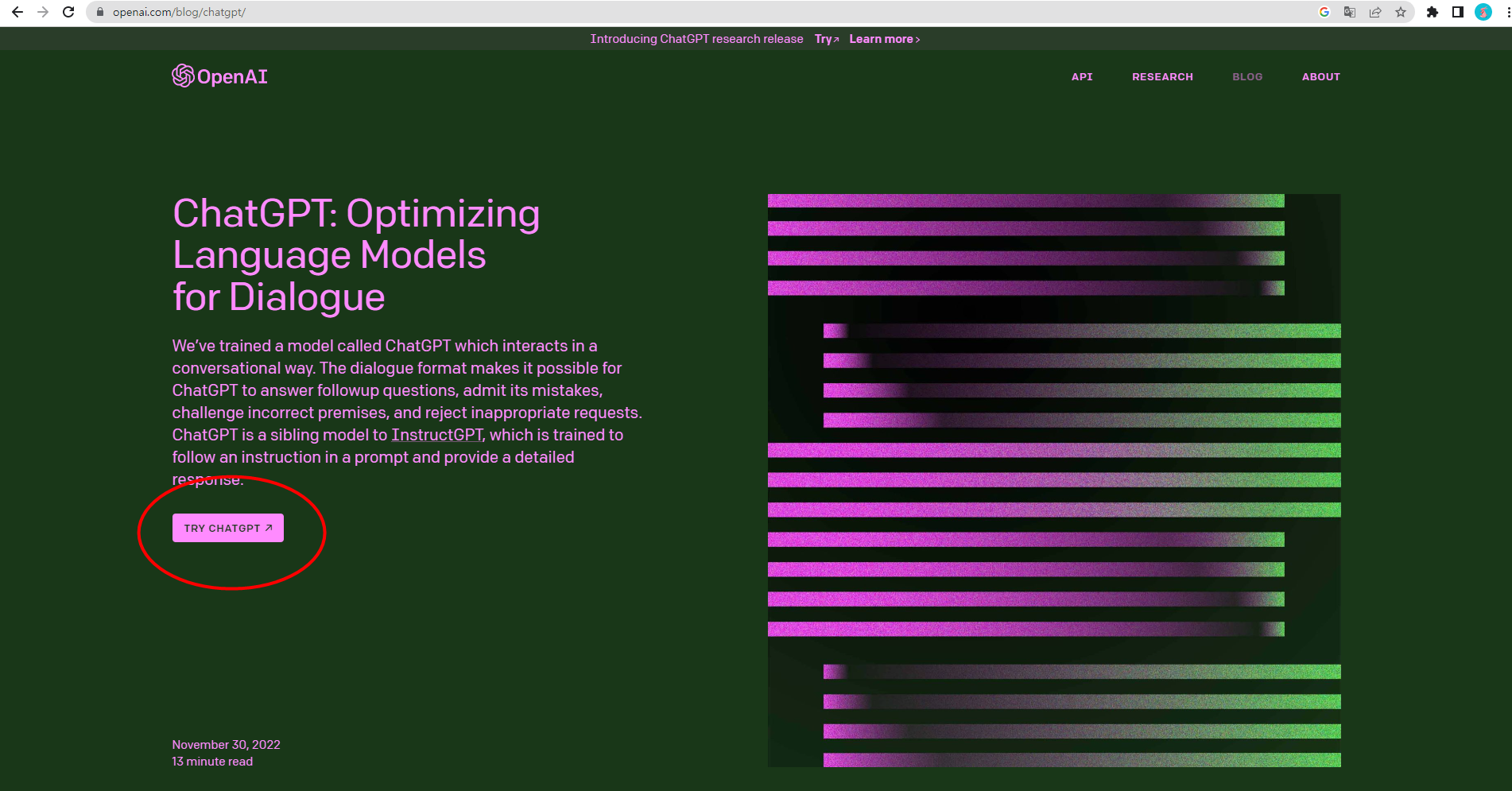The image size is (1512, 791).
Task: Open the Chrome three-dot menu
Action: point(1507,12)
